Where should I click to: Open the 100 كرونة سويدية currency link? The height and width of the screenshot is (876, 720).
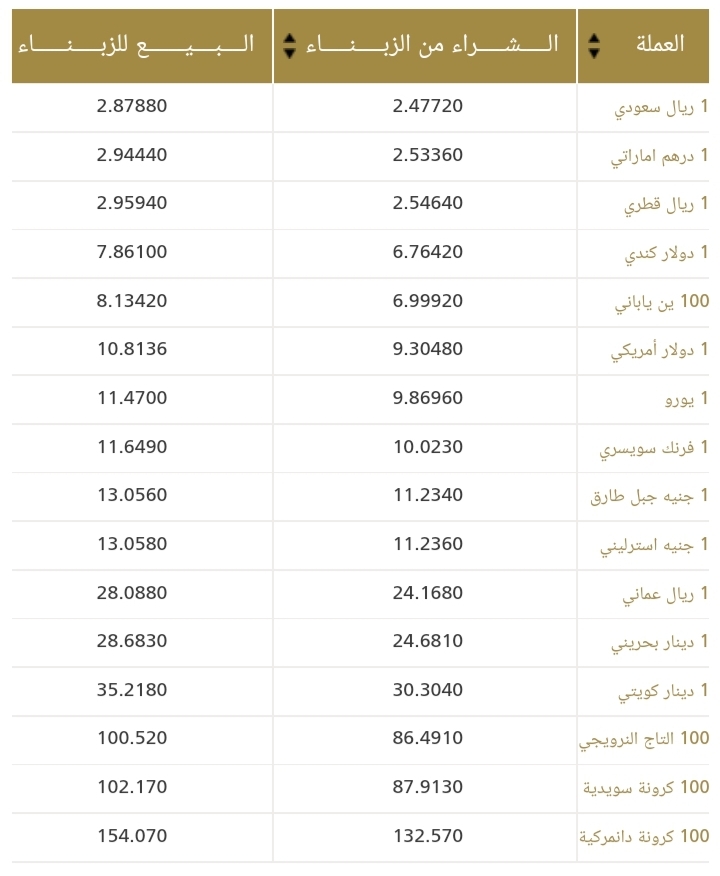click(646, 788)
